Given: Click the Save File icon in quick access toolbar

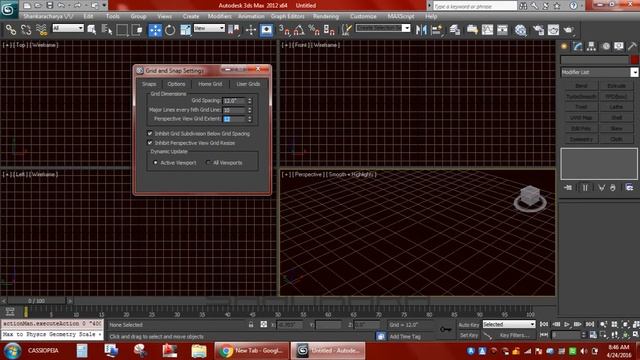Looking at the screenshot, I should [x=49, y=6].
